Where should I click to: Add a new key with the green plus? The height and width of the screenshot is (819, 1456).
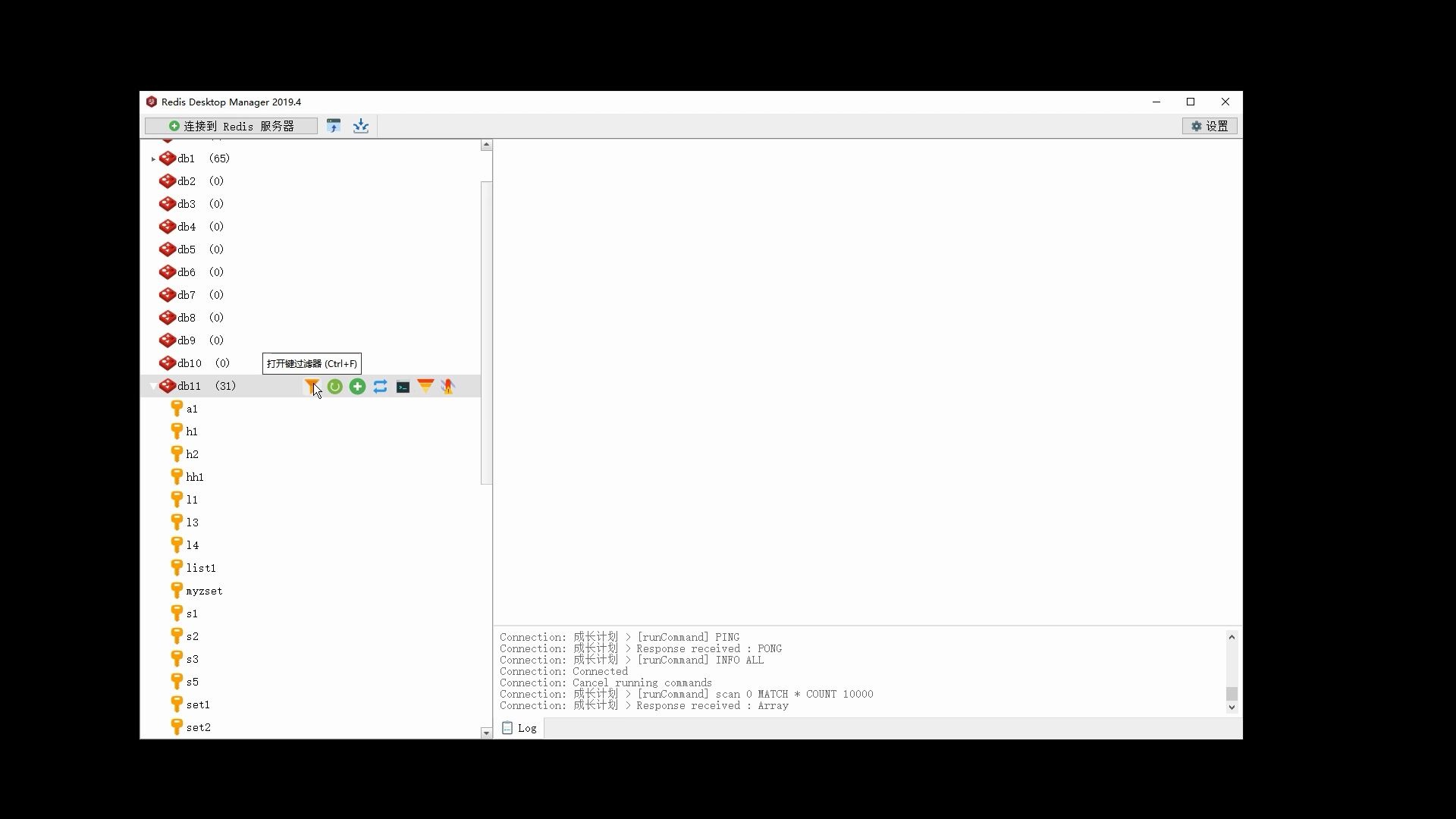(x=357, y=387)
